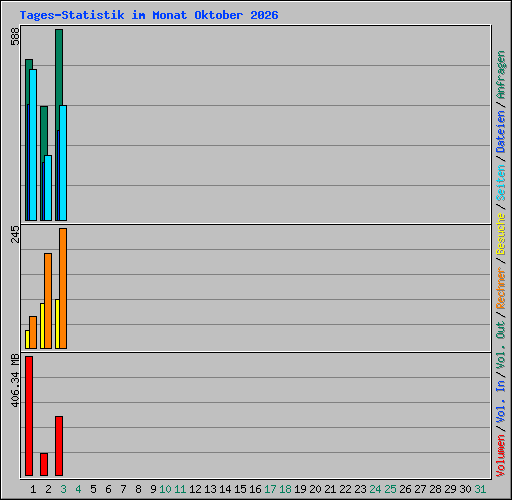Select the orange Rechner bar for day 2
The height and width of the screenshot is (500, 512).
48,301
